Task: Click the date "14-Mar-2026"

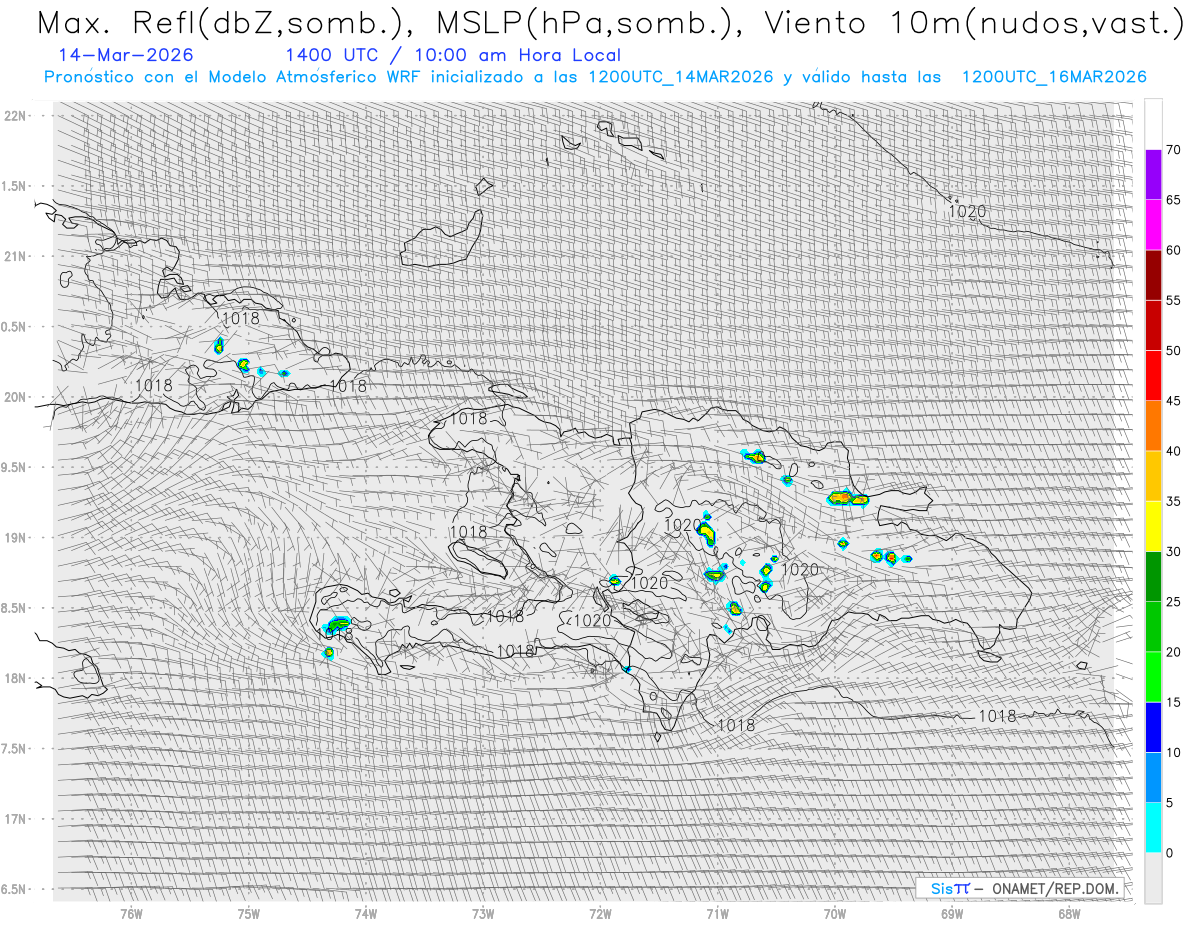Action: point(126,55)
